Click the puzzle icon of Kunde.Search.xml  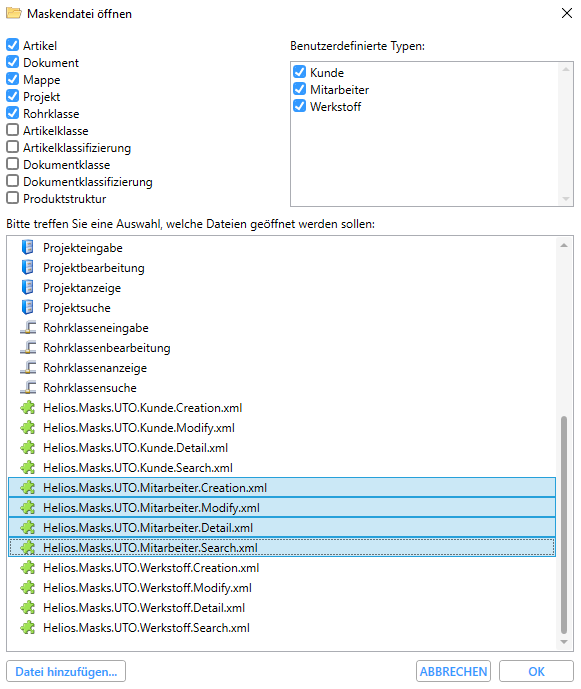[28, 468]
